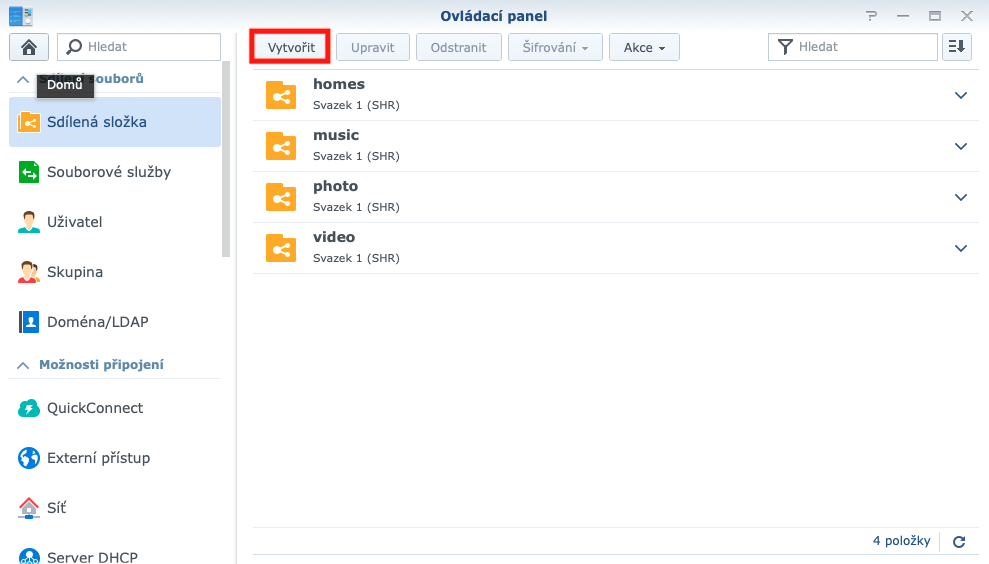Image resolution: width=989 pixels, height=564 pixels.
Task: Click the QuickConnect cloud icon
Action: click(28, 408)
